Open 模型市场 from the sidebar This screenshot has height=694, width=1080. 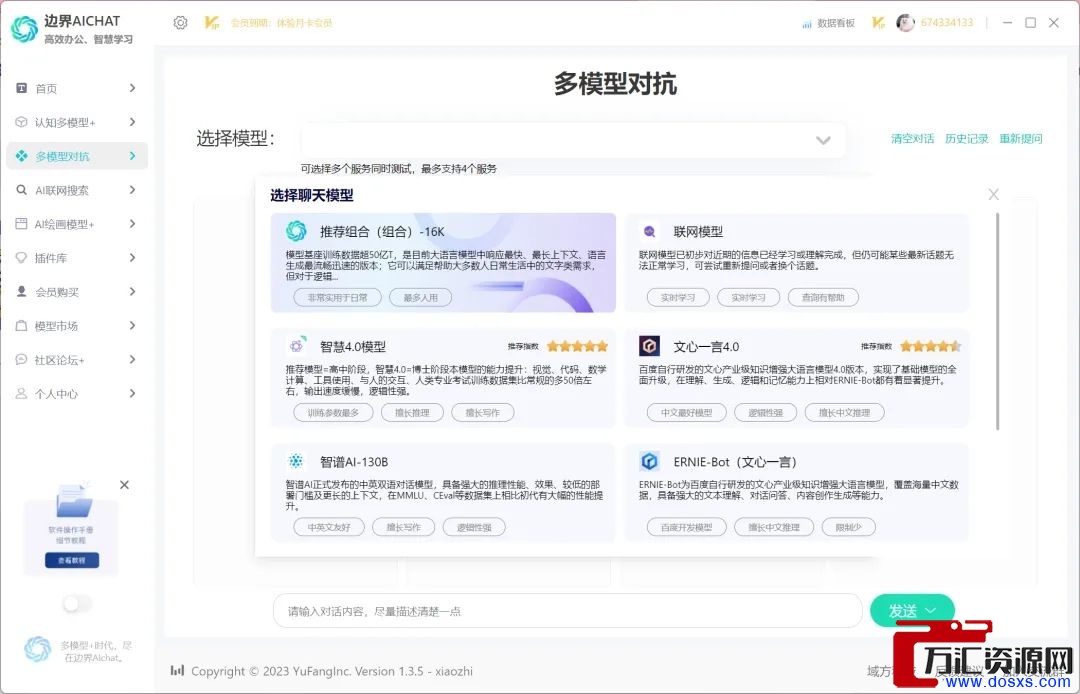pyautogui.click(x=77, y=326)
